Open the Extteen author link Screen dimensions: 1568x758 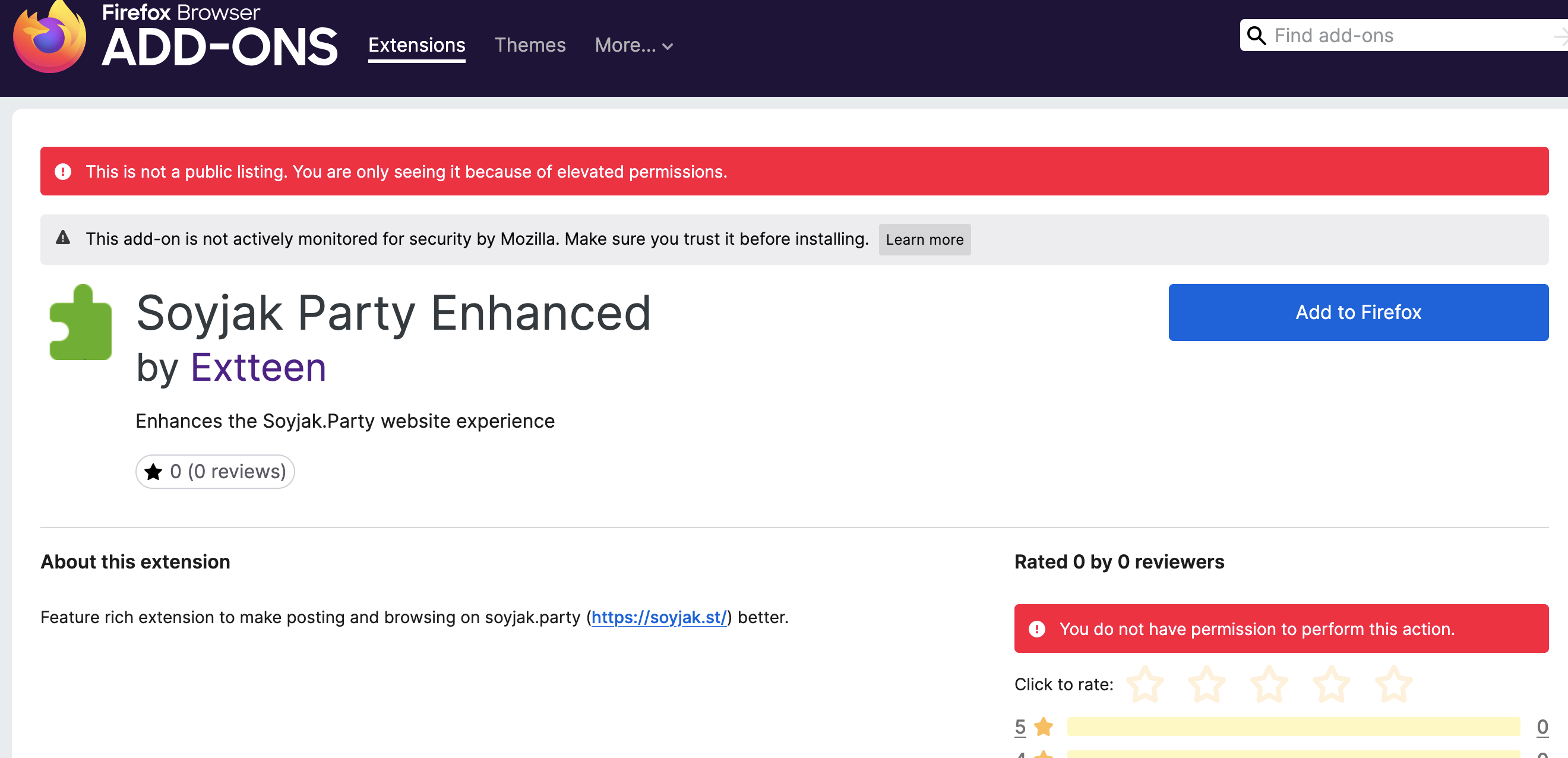(258, 368)
